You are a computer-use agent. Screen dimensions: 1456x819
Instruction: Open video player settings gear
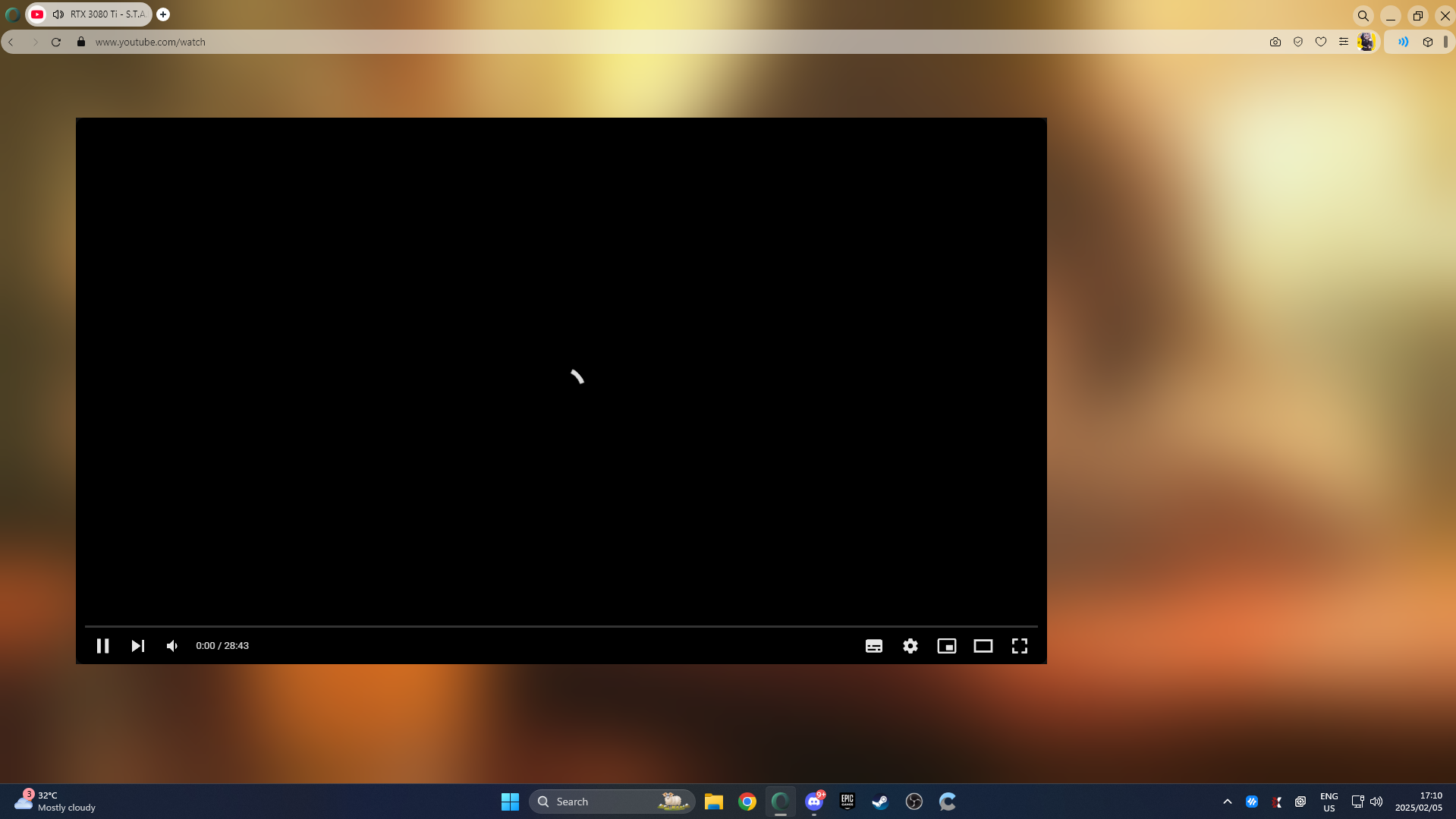tap(910, 646)
